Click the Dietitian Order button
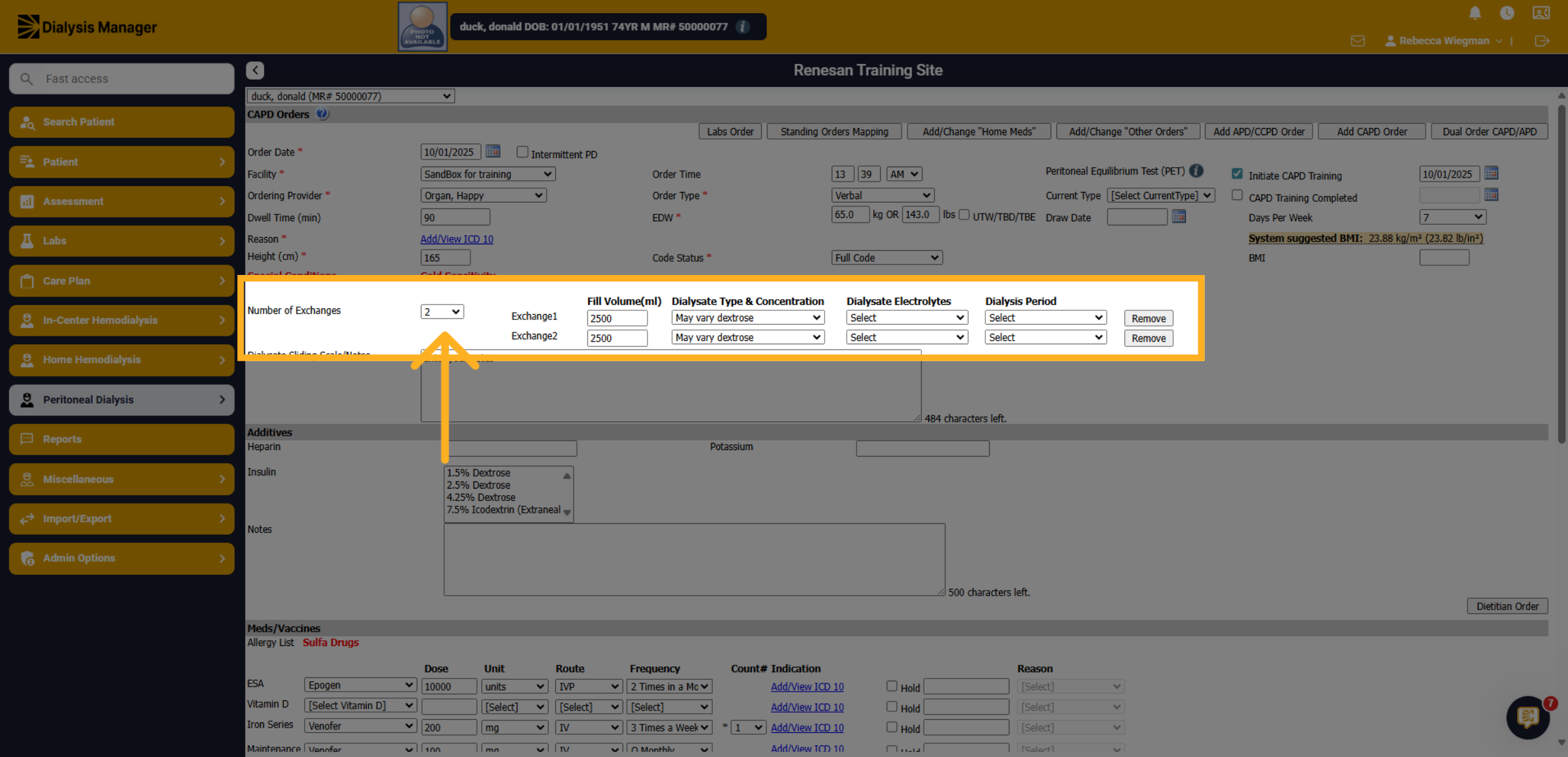The width and height of the screenshot is (1568, 757). (x=1507, y=606)
